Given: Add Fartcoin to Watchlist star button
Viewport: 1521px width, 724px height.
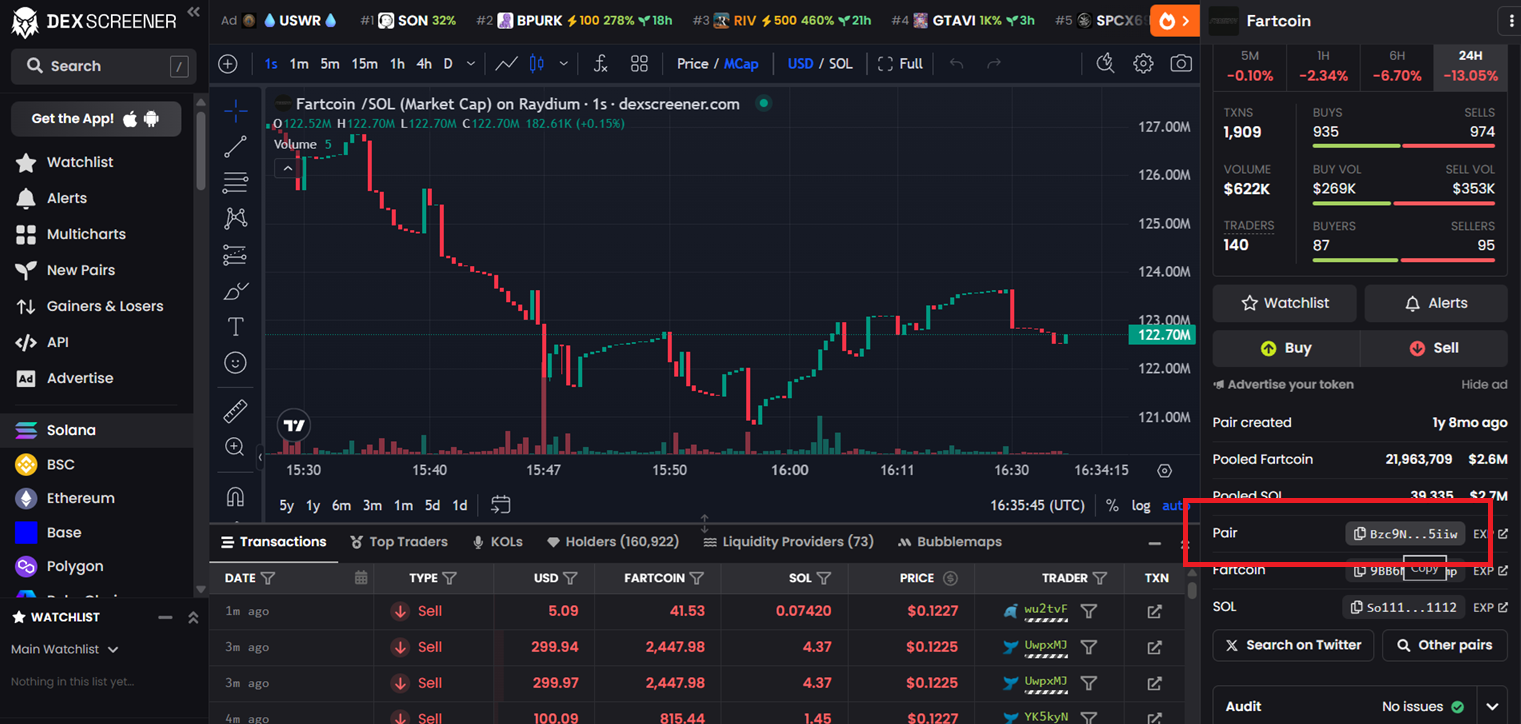Looking at the screenshot, I should pos(1284,303).
